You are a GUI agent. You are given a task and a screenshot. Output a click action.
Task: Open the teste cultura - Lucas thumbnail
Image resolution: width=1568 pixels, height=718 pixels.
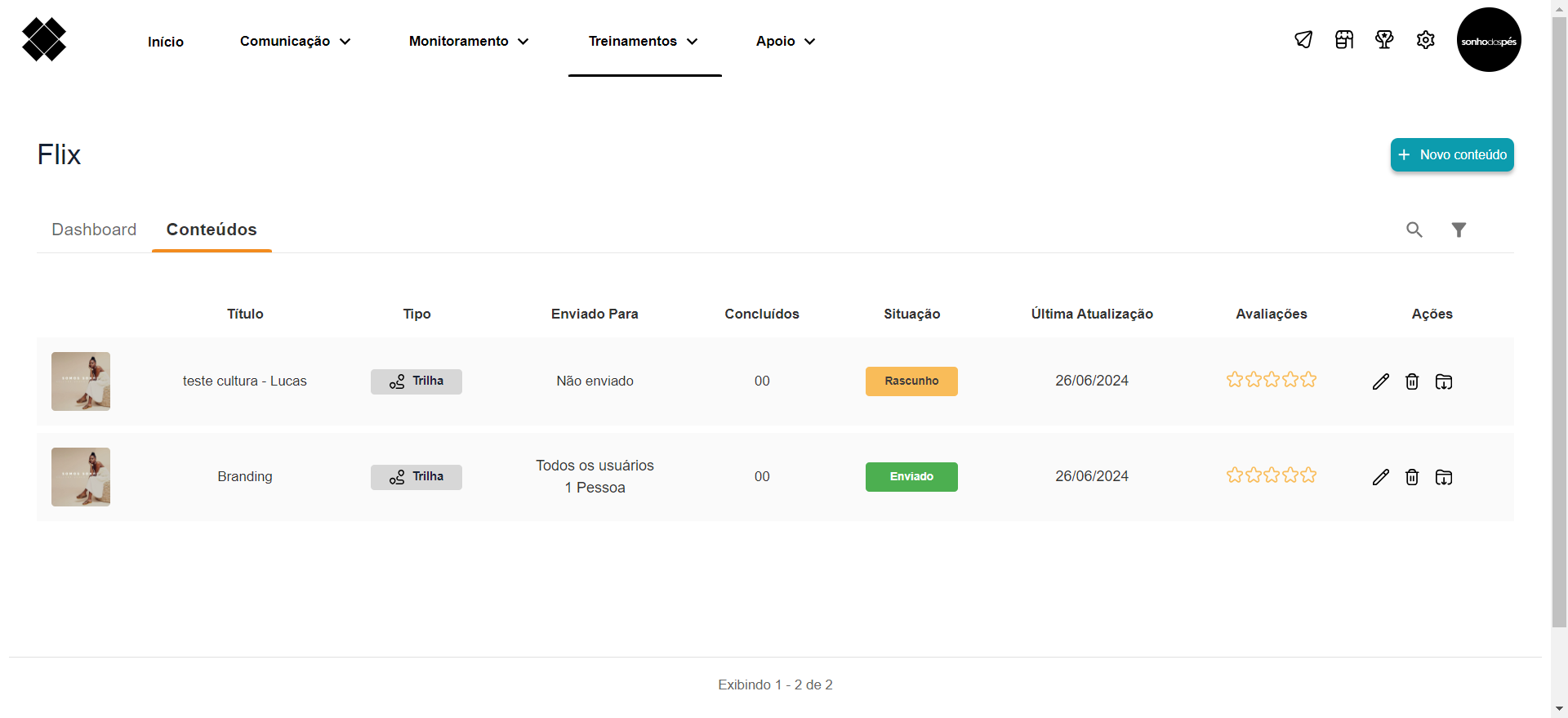click(81, 381)
